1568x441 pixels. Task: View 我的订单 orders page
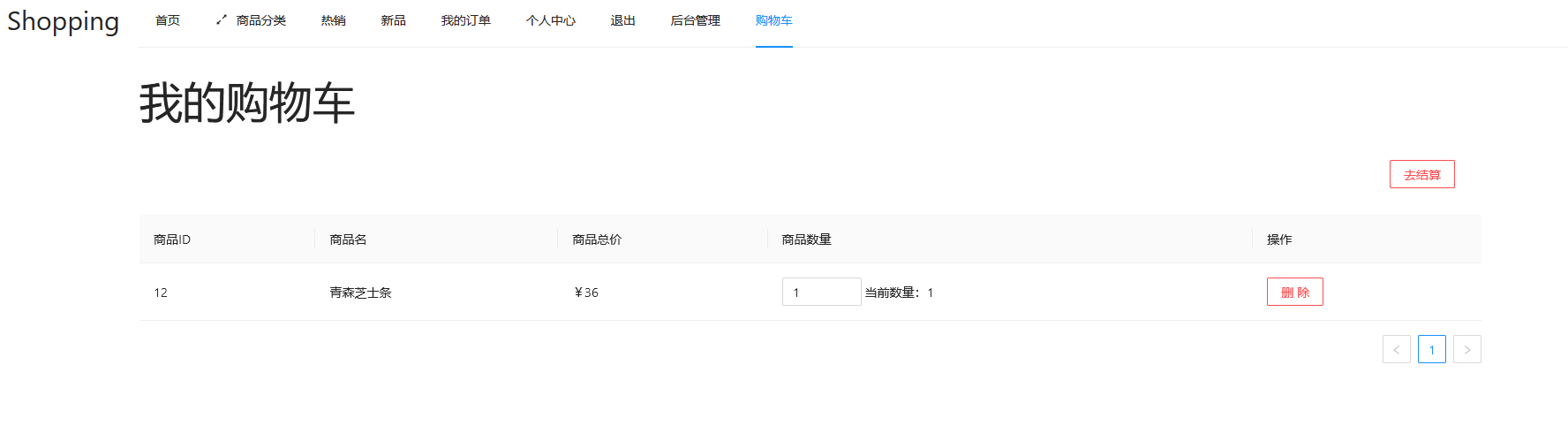tap(466, 20)
